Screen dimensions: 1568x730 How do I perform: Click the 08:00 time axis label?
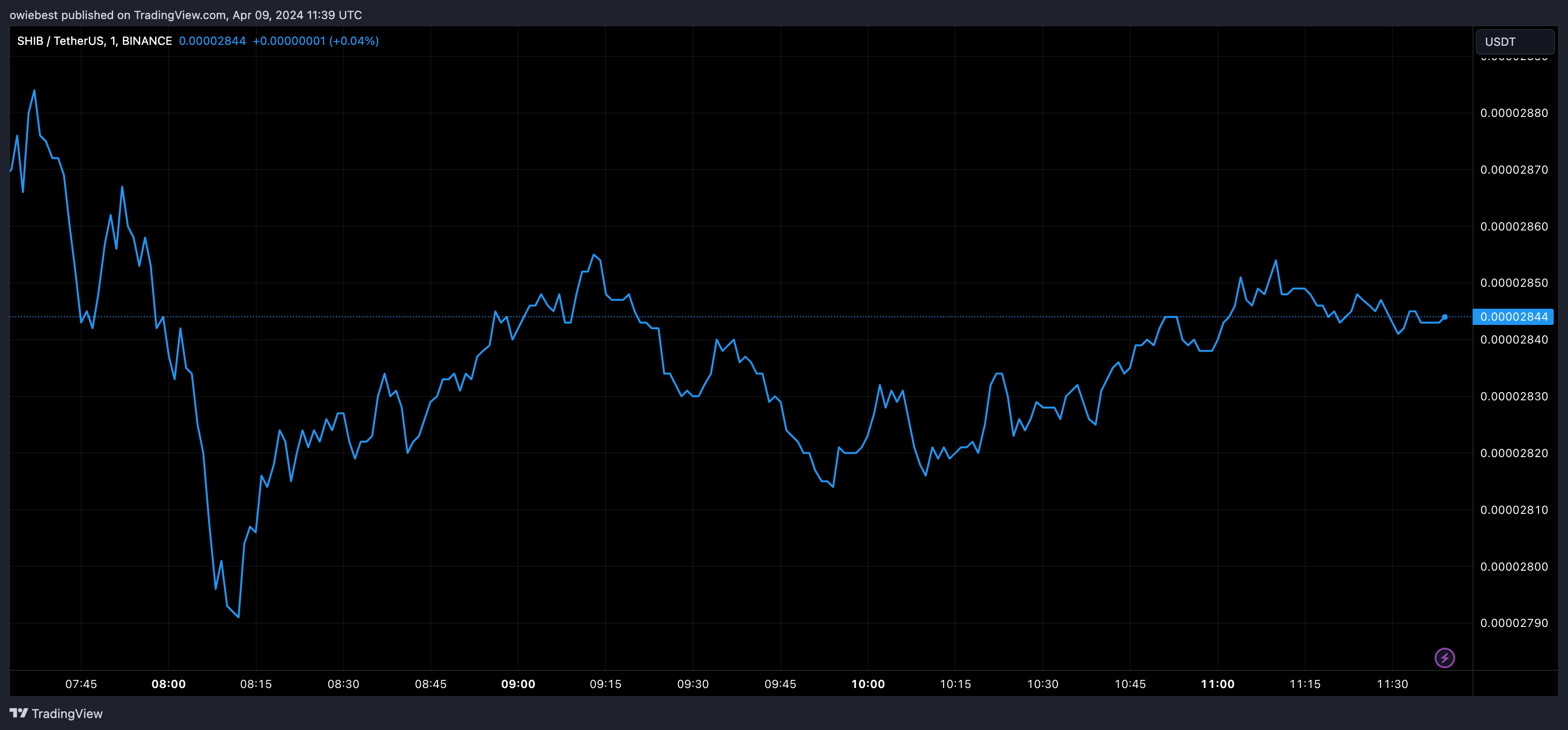(168, 684)
